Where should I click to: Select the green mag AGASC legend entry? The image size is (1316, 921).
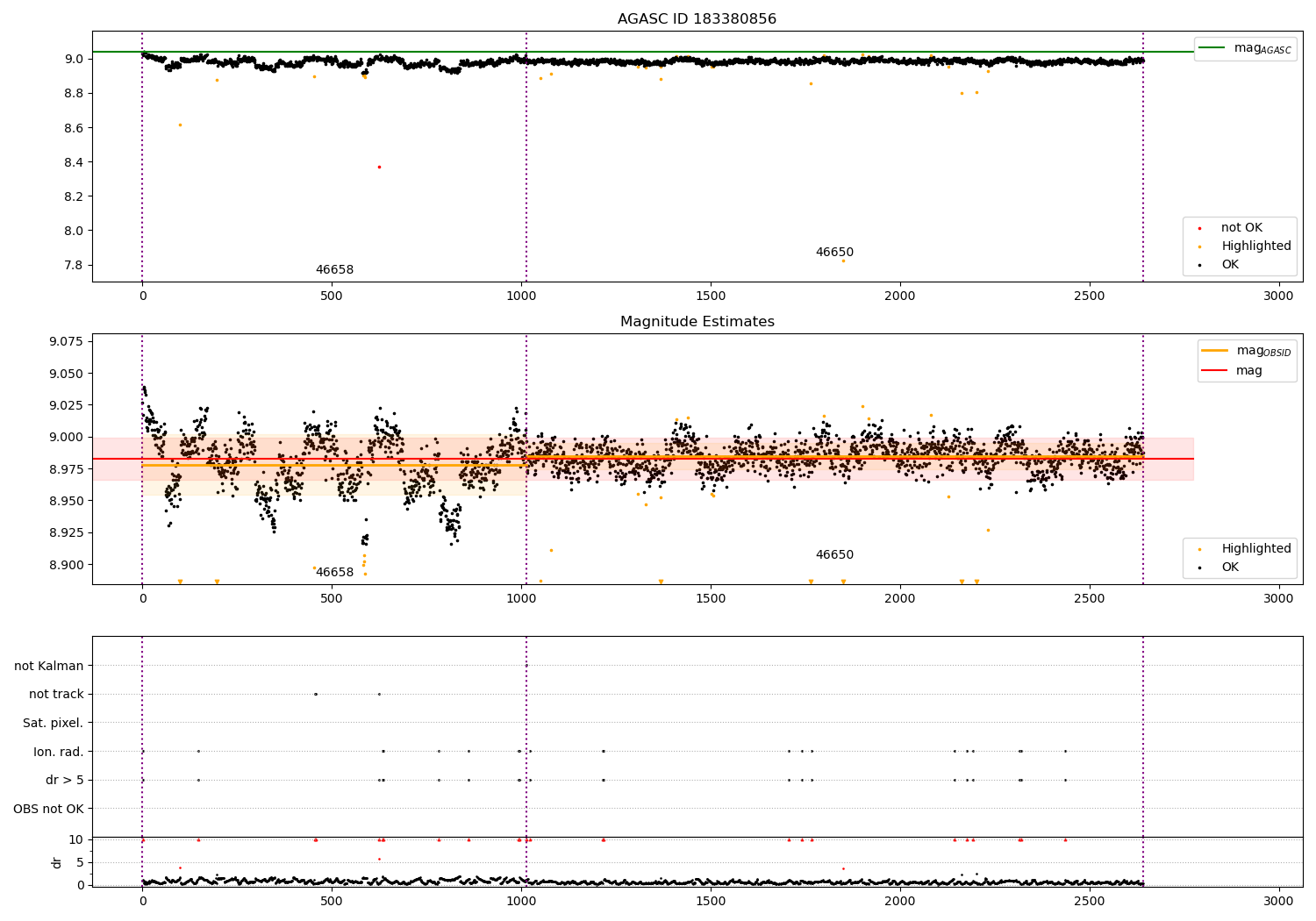1245,48
